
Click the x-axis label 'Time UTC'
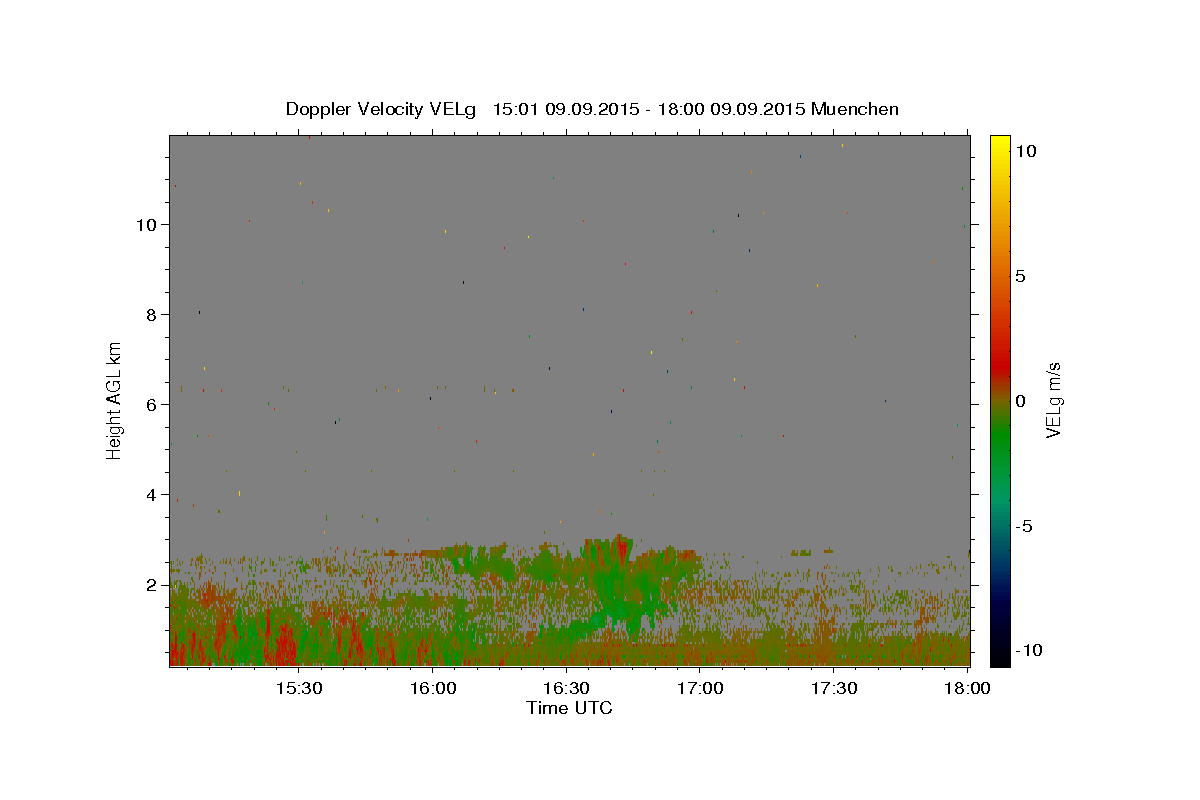coord(569,708)
